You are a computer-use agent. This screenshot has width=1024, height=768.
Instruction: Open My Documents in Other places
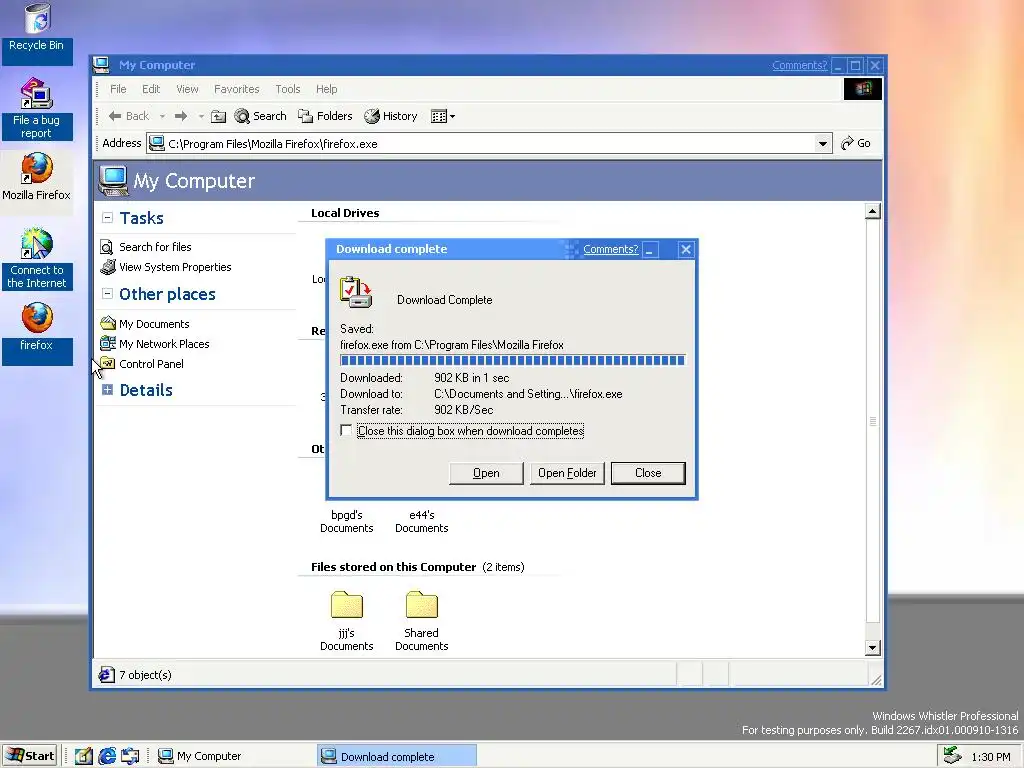coord(154,324)
